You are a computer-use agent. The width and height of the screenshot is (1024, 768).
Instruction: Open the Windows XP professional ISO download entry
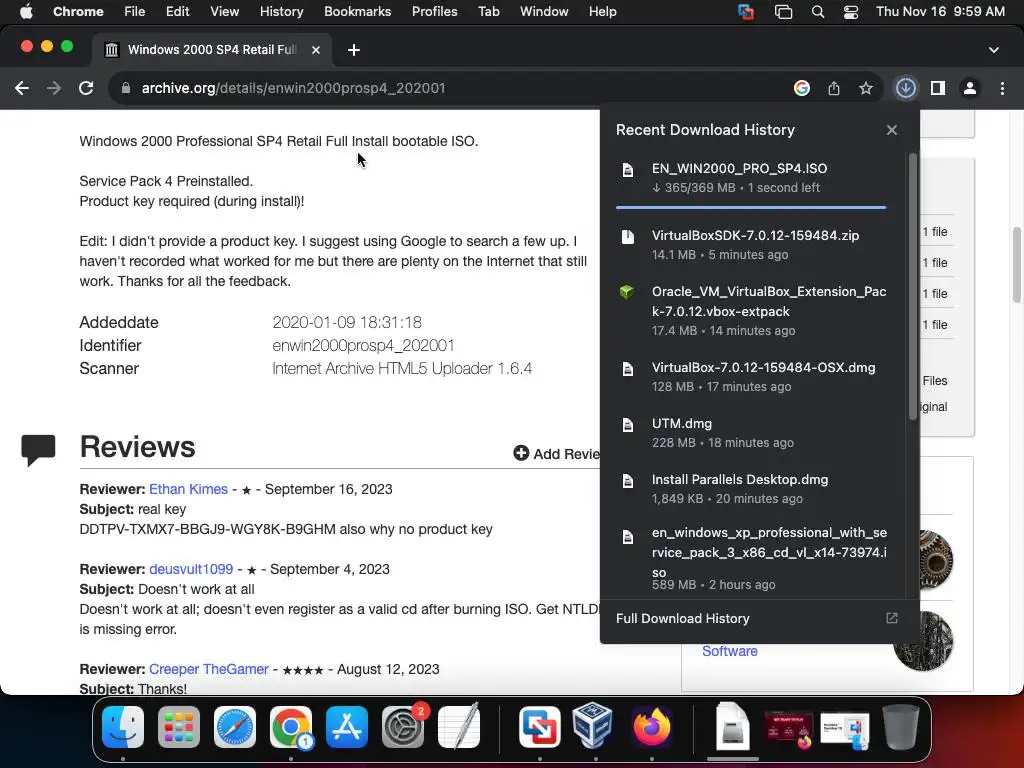tap(750, 558)
